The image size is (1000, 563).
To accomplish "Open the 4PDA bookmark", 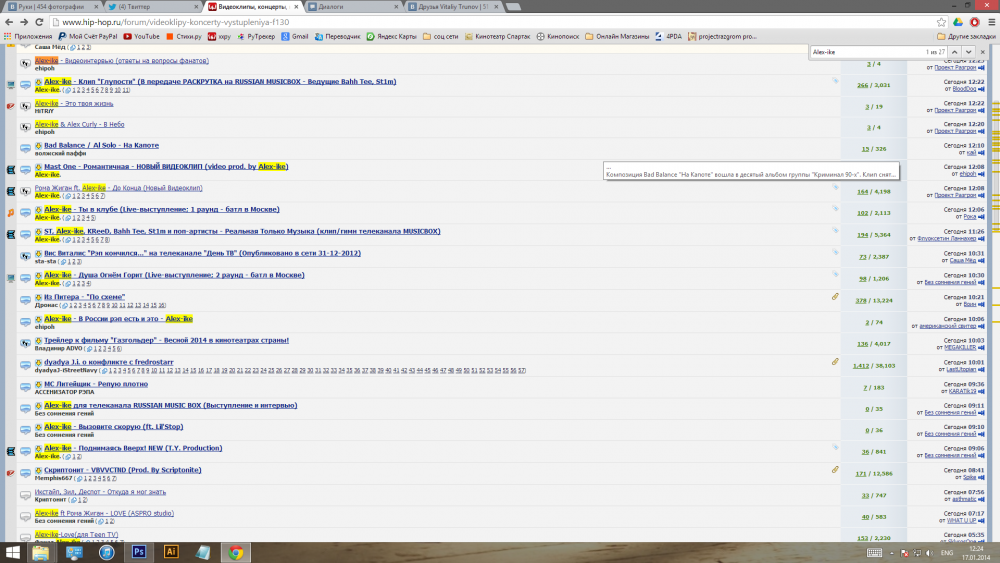I will 668,36.
